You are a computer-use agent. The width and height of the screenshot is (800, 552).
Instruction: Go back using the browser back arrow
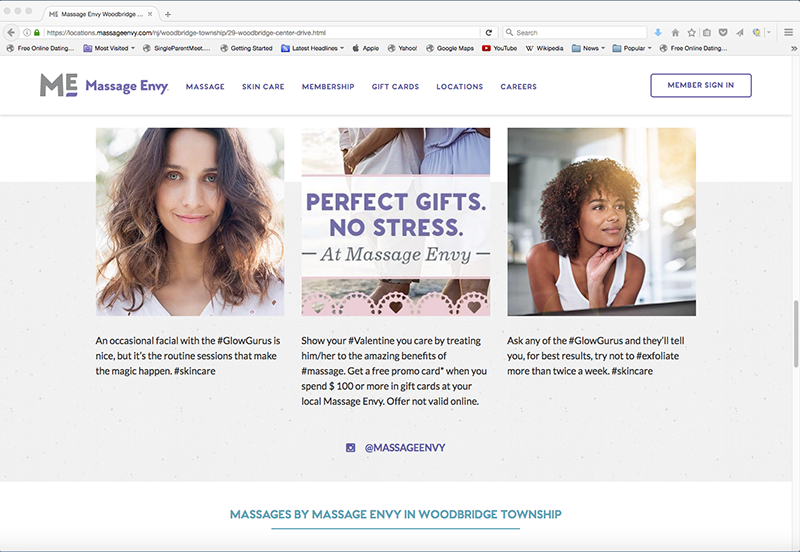pyautogui.click(x=11, y=32)
